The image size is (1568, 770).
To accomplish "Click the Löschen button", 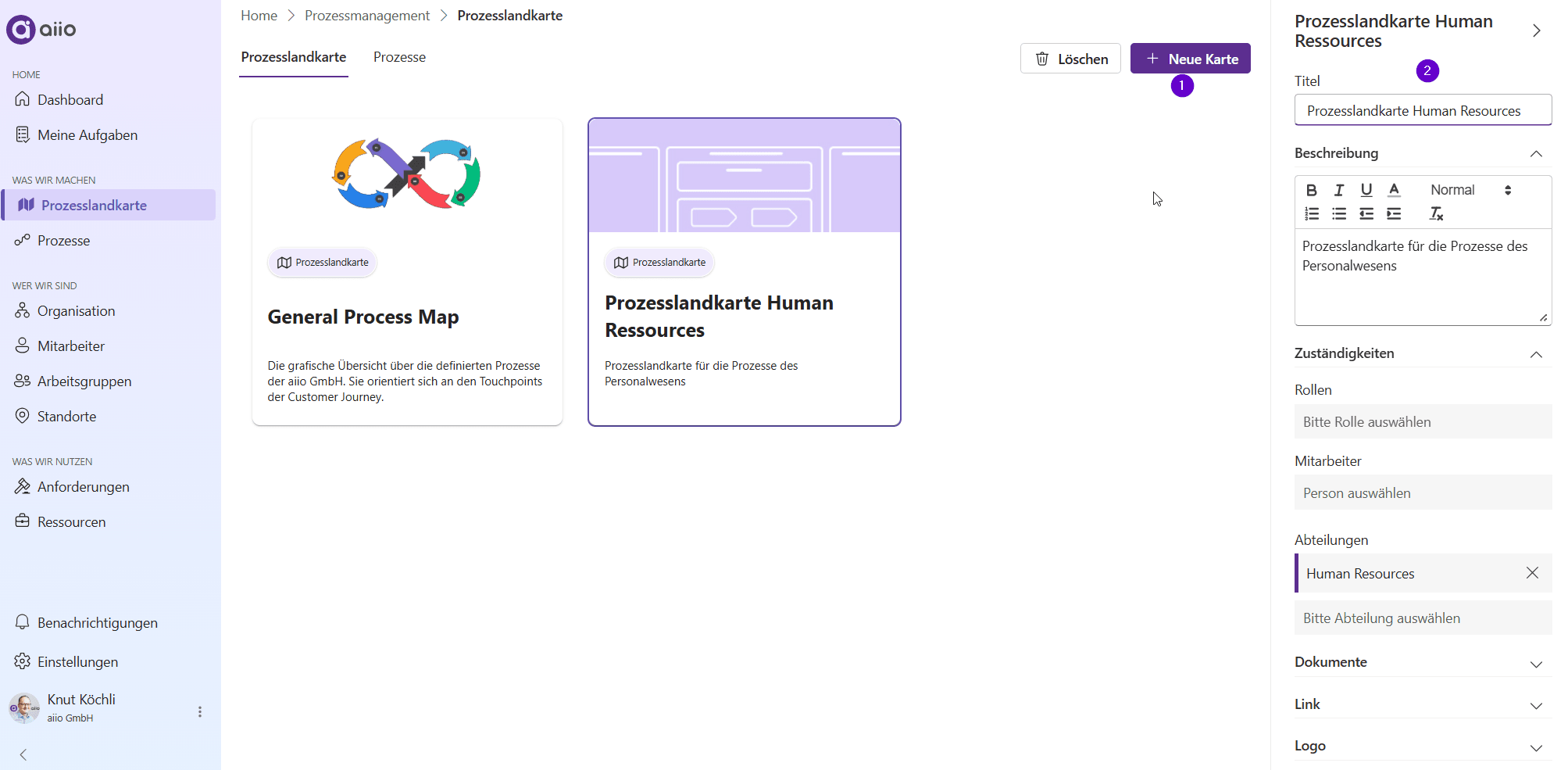I will click(x=1070, y=59).
